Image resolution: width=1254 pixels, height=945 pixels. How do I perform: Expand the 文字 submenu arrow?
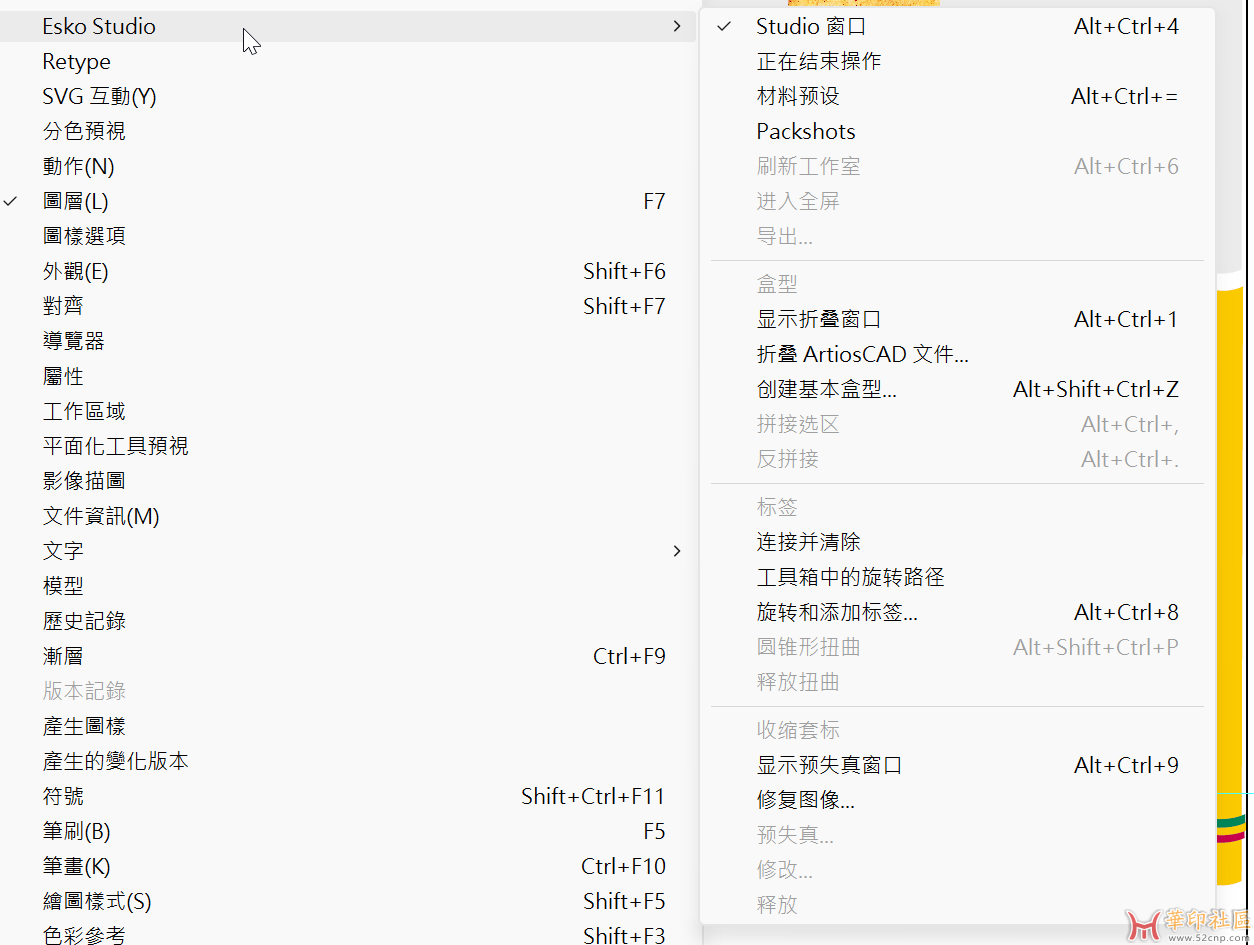point(677,551)
